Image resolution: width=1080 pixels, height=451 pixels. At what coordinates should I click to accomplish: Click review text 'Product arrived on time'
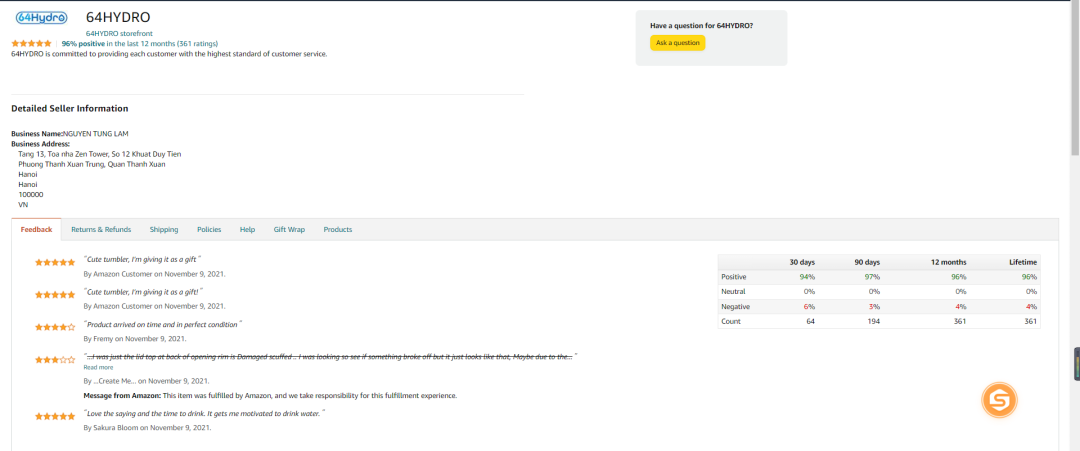click(163, 324)
